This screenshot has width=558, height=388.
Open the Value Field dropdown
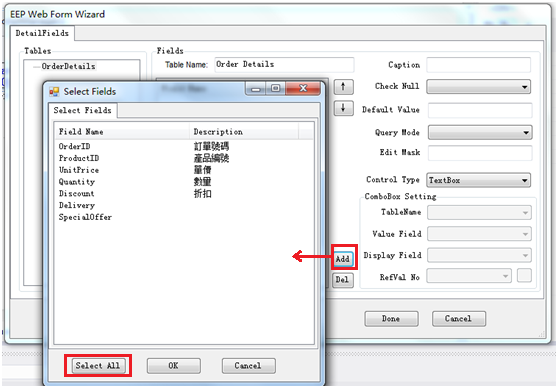(x=479, y=234)
